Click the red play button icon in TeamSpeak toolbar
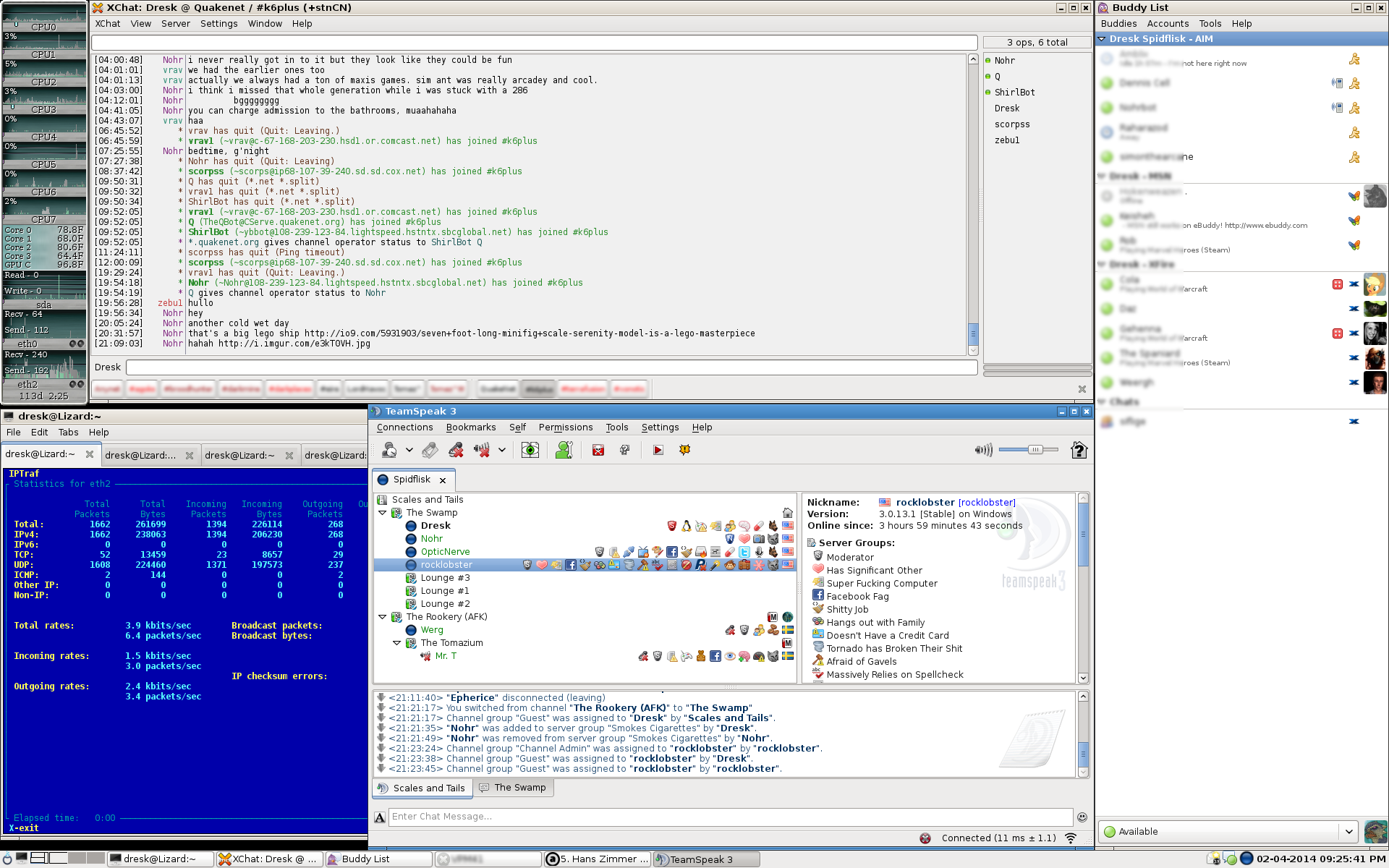1389x868 pixels. point(658,450)
